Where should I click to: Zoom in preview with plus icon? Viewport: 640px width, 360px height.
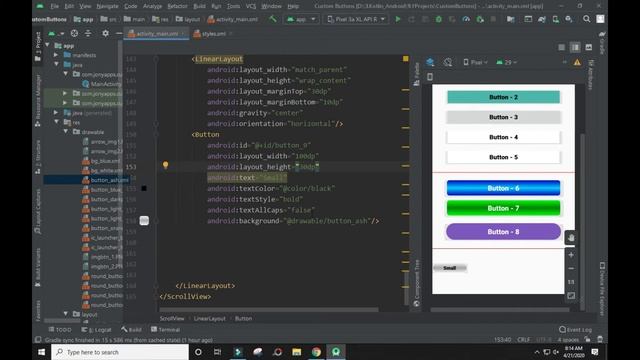(571, 255)
